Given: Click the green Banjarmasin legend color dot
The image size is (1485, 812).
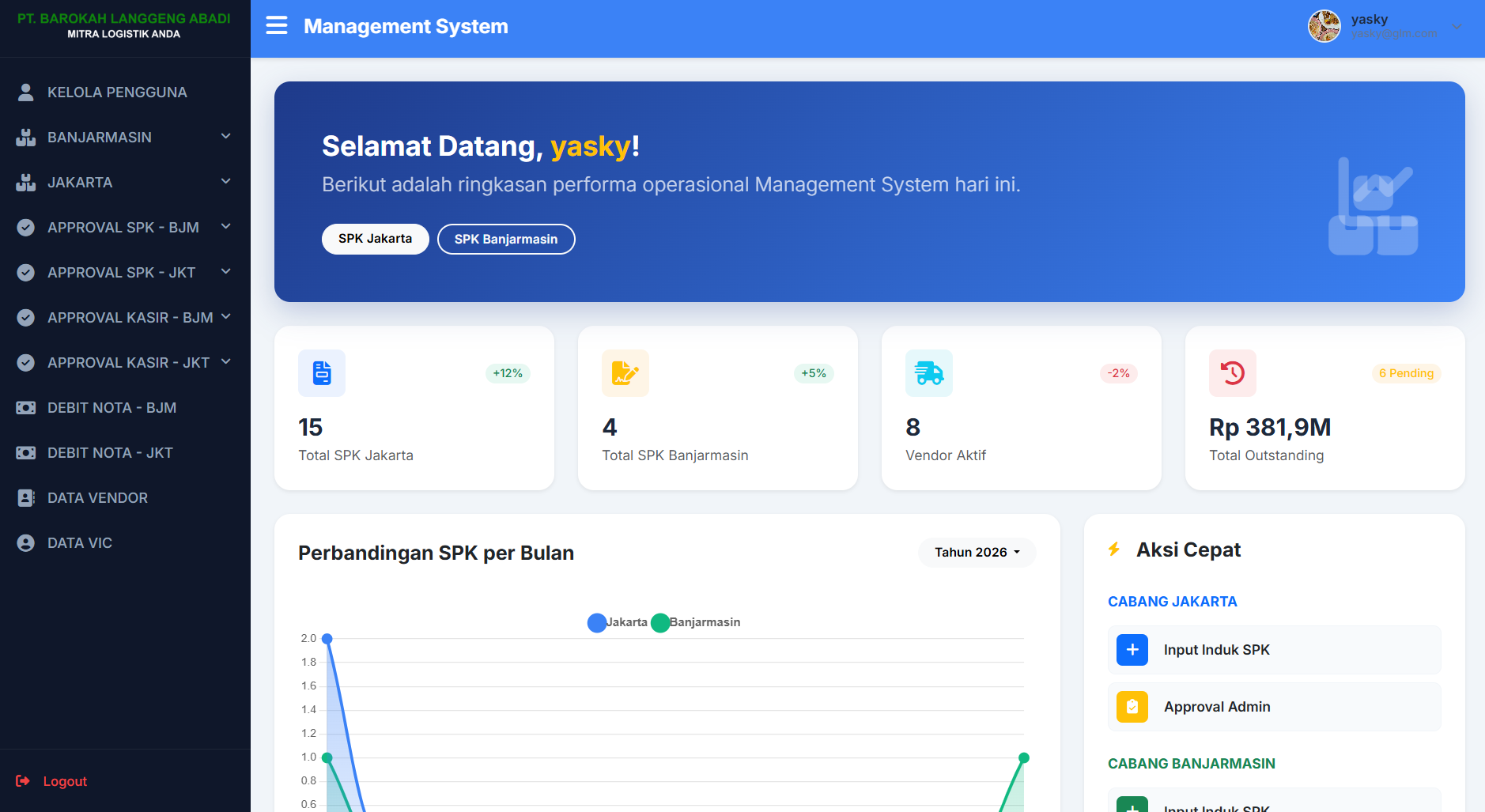Looking at the screenshot, I should pyautogui.click(x=660, y=623).
